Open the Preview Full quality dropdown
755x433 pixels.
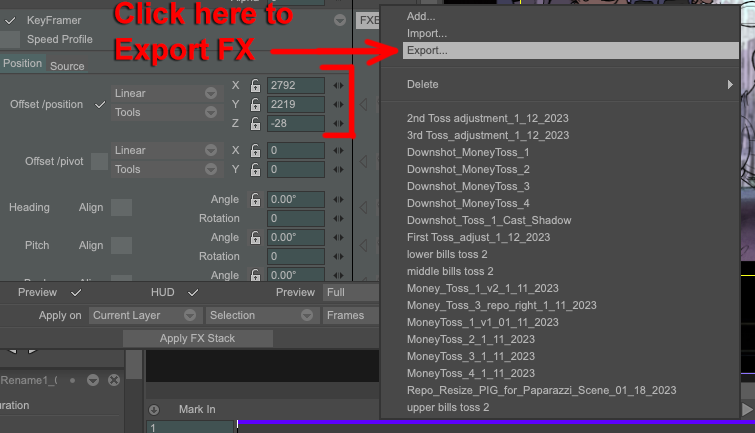tap(351, 292)
